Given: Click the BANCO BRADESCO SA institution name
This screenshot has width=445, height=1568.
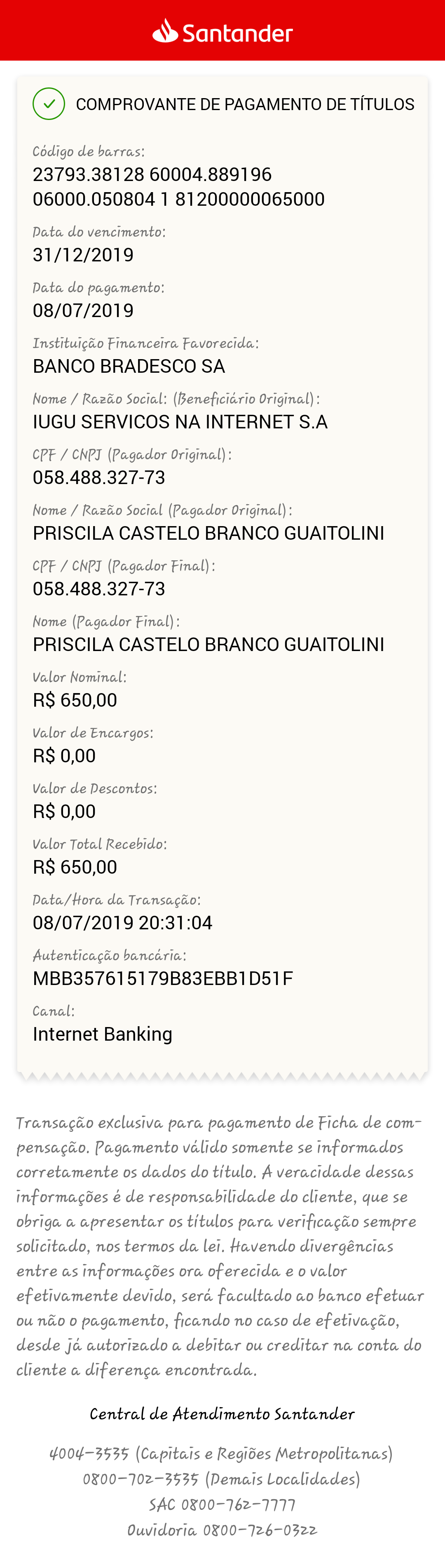Looking at the screenshot, I should coord(129,366).
